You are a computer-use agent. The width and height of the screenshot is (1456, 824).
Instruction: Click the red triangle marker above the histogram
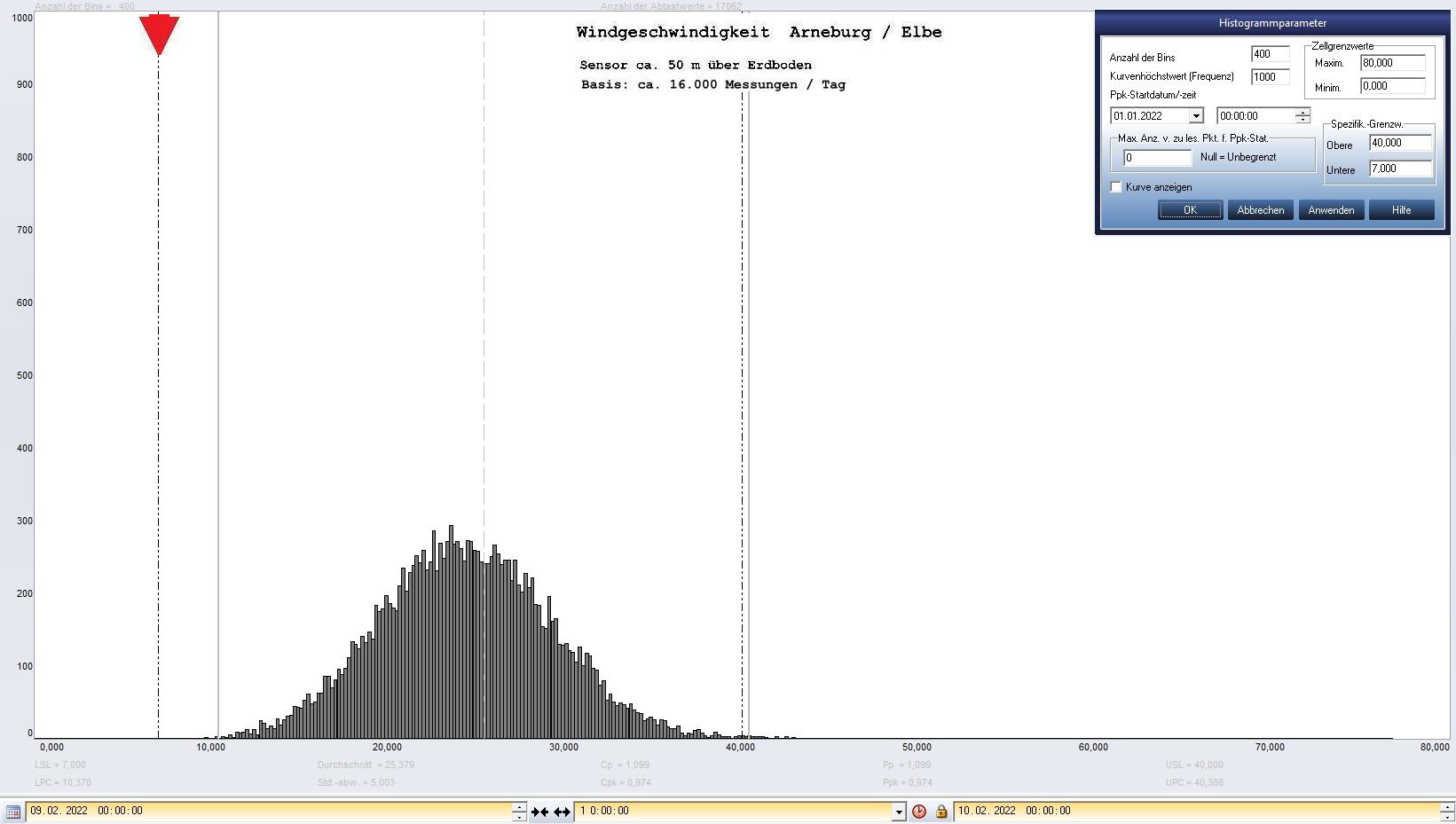click(159, 35)
